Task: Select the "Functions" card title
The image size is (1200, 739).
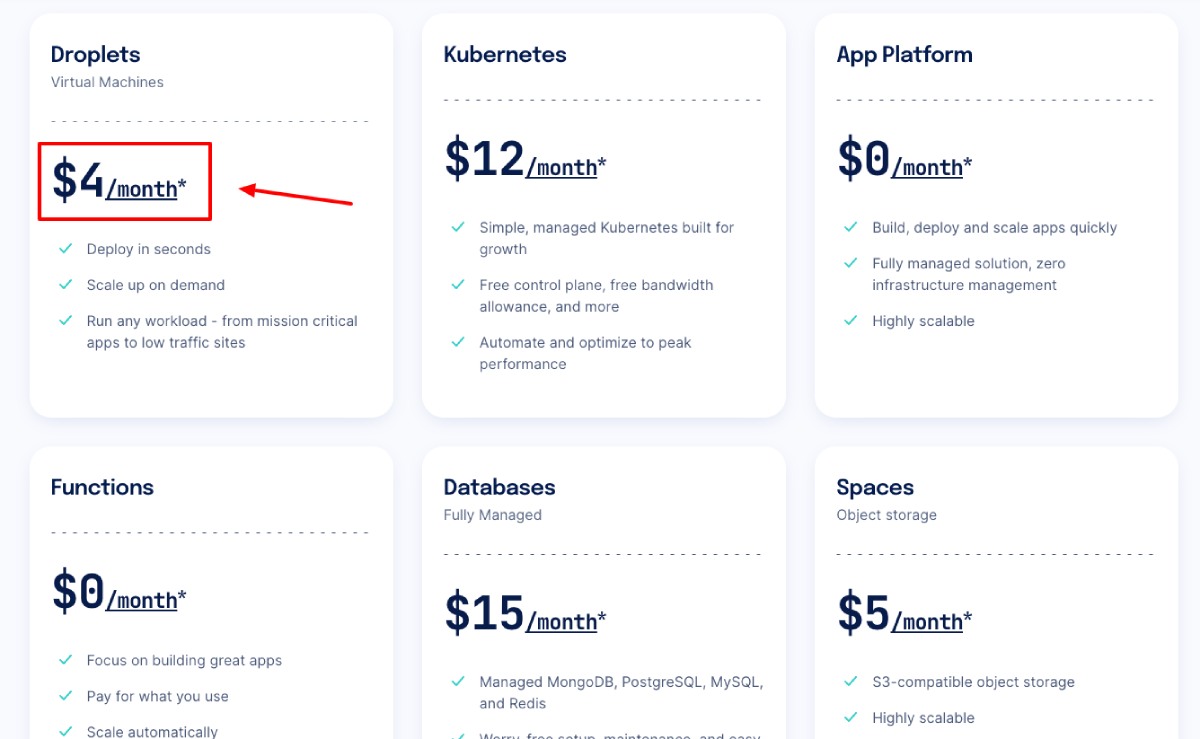Action: (x=102, y=487)
